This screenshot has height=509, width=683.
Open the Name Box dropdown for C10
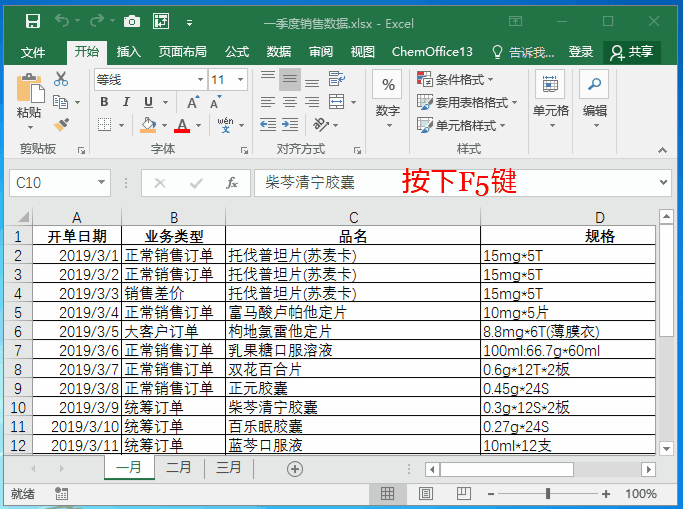(101, 182)
